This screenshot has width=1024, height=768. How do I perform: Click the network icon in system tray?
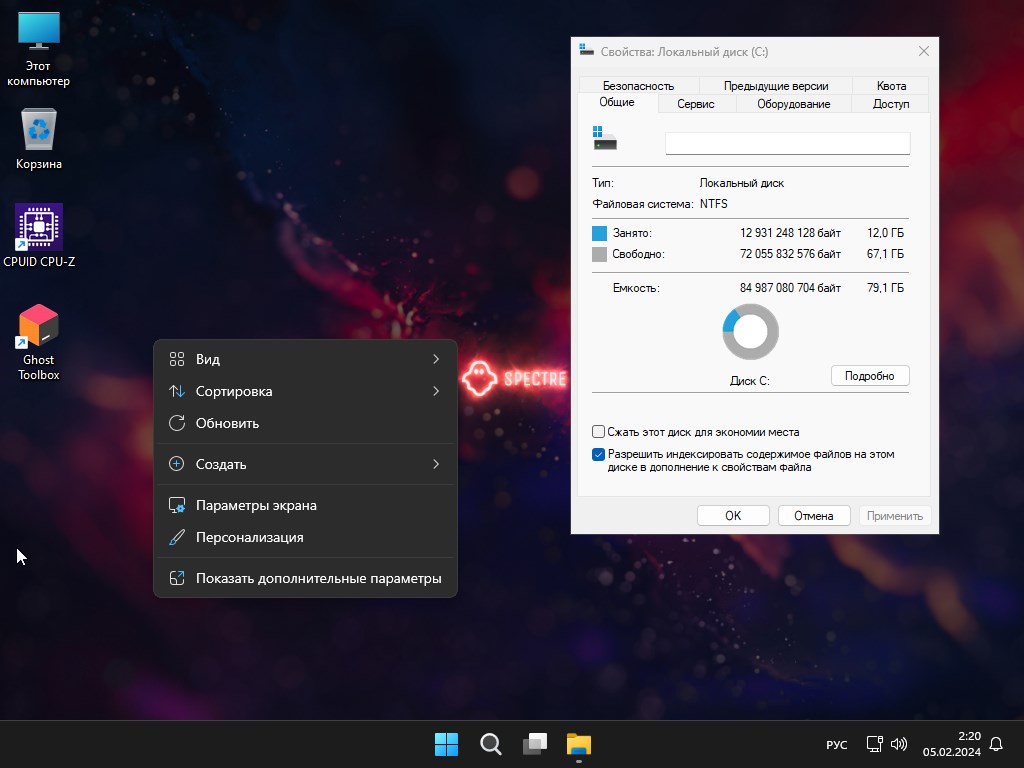coord(874,744)
